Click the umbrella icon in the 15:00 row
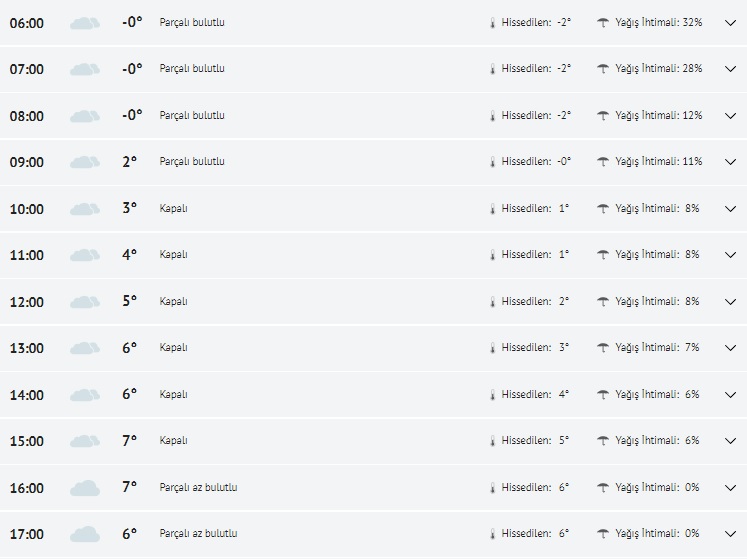Image resolution: width=747 pixels, height=559 pixels. point(603,441)
